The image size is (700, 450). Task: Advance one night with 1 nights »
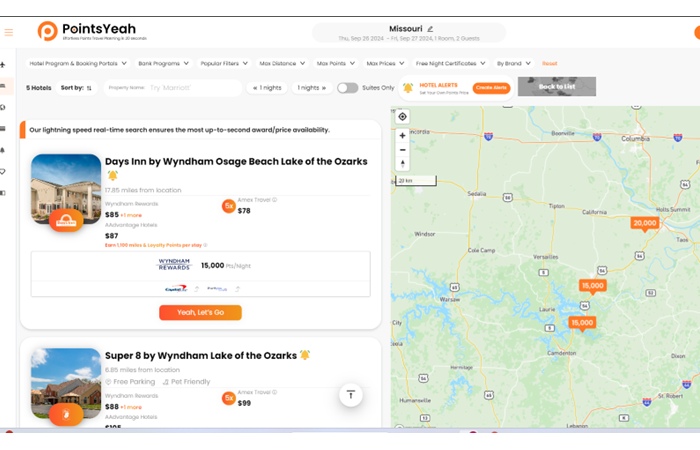pyautogui.click(x=312, y=88)
